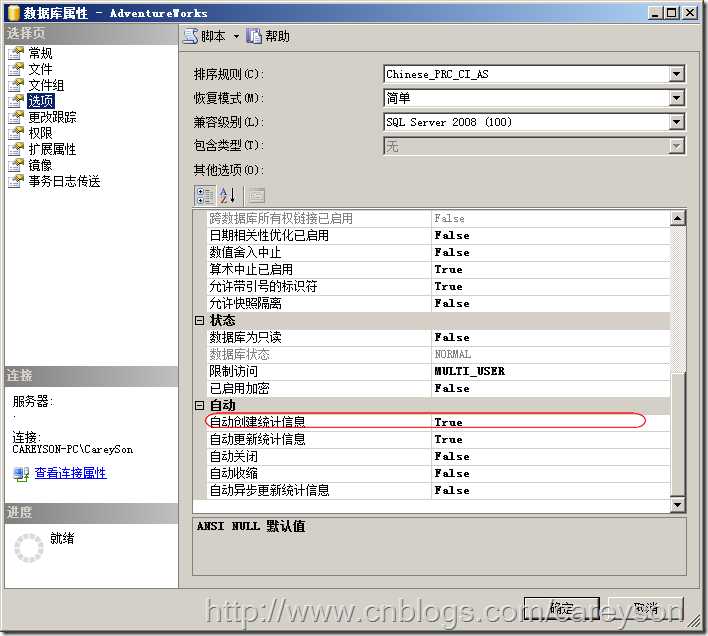
Task: Select the 自动异步更新统计信息 row
Action: tap(438, 490)
